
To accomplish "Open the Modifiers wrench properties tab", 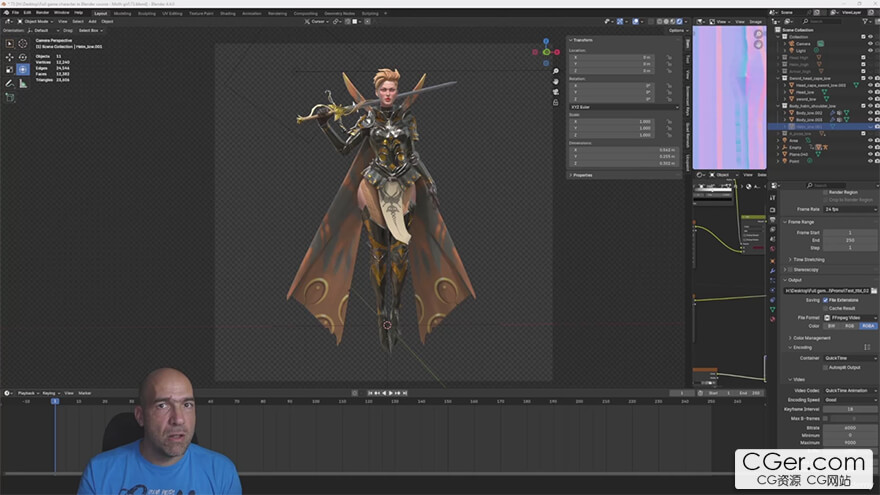I will 772,271.
